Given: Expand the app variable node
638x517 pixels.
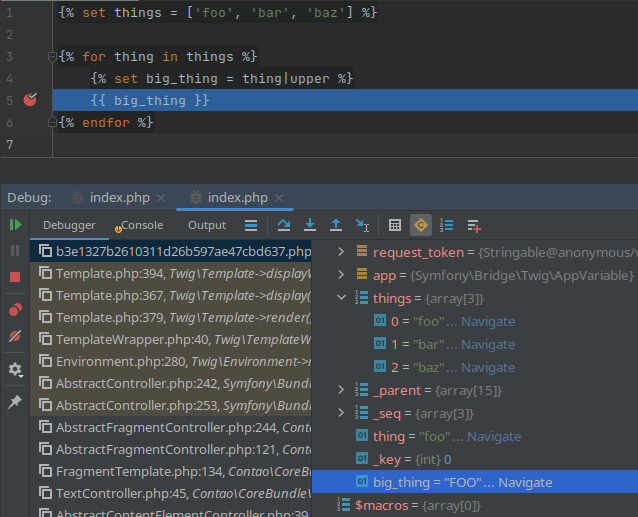Looking at the screenshot, I should click(341, 275).
